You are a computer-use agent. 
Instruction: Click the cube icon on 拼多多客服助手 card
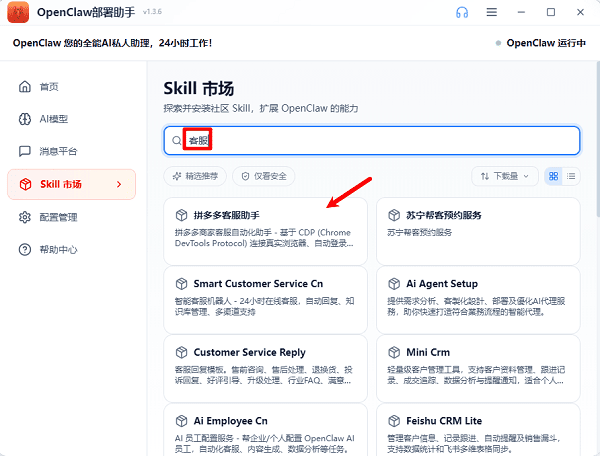tap(181, 215)
